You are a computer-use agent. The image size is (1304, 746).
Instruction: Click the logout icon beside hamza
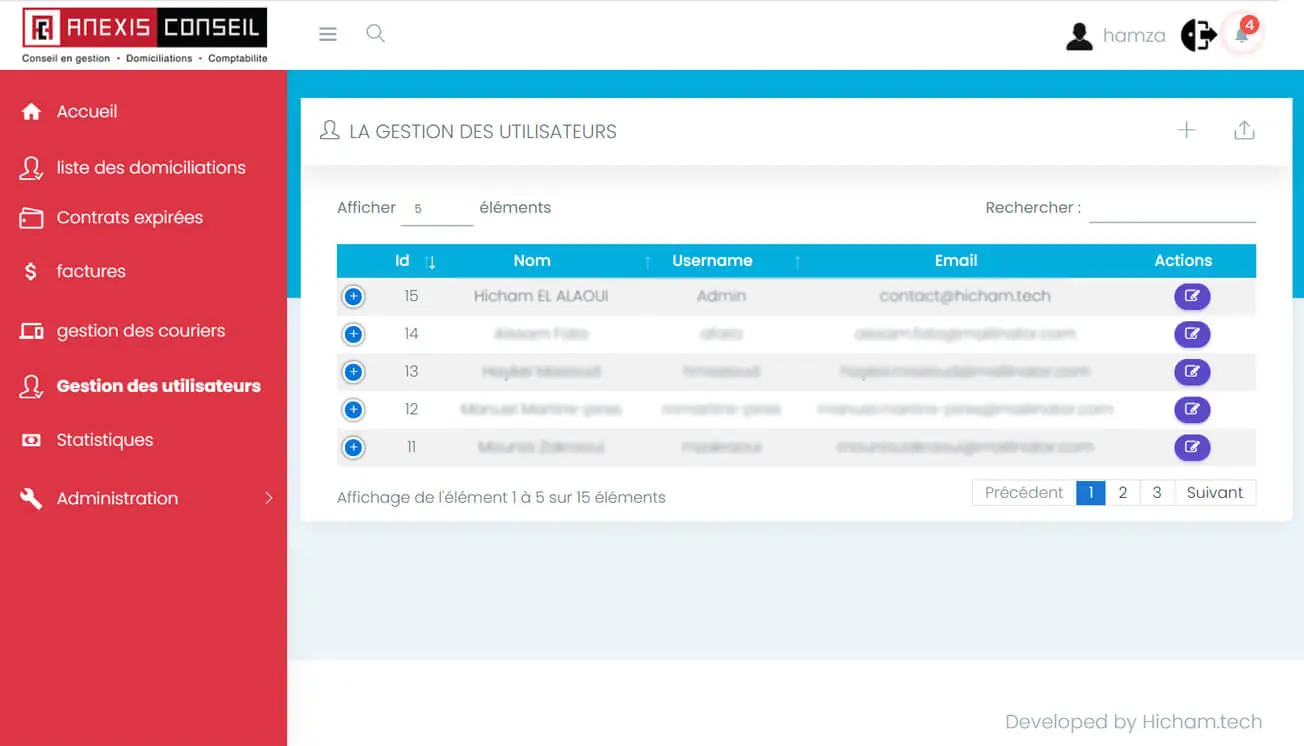tap(1198, 35)
